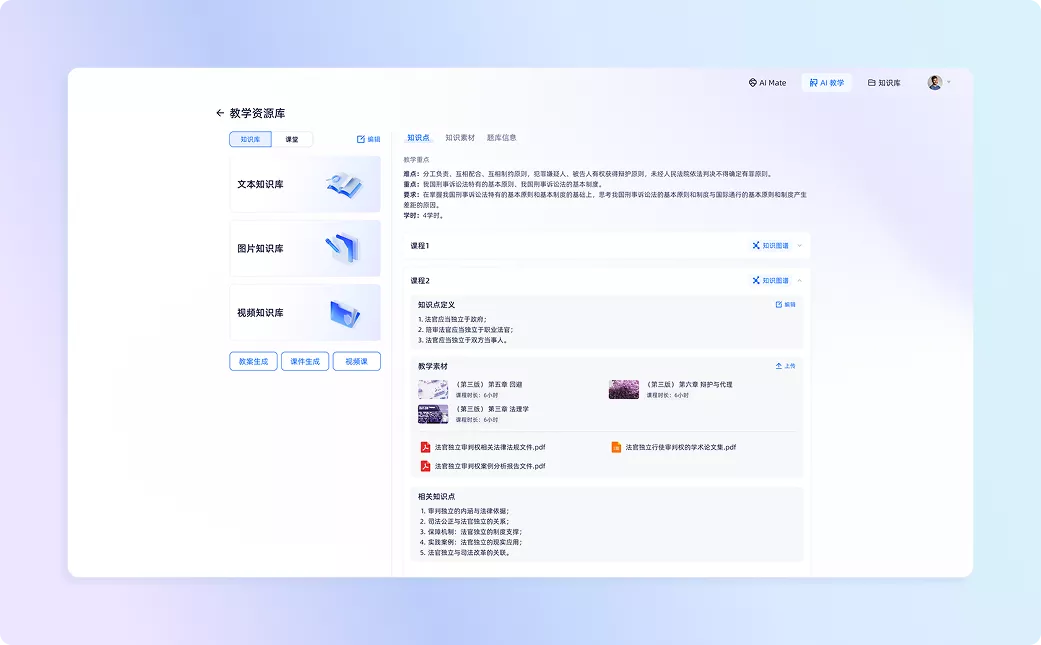1041x645 pixels.
Task: Expand 课程1 with its chevron
Action: (x=799, y=246)
